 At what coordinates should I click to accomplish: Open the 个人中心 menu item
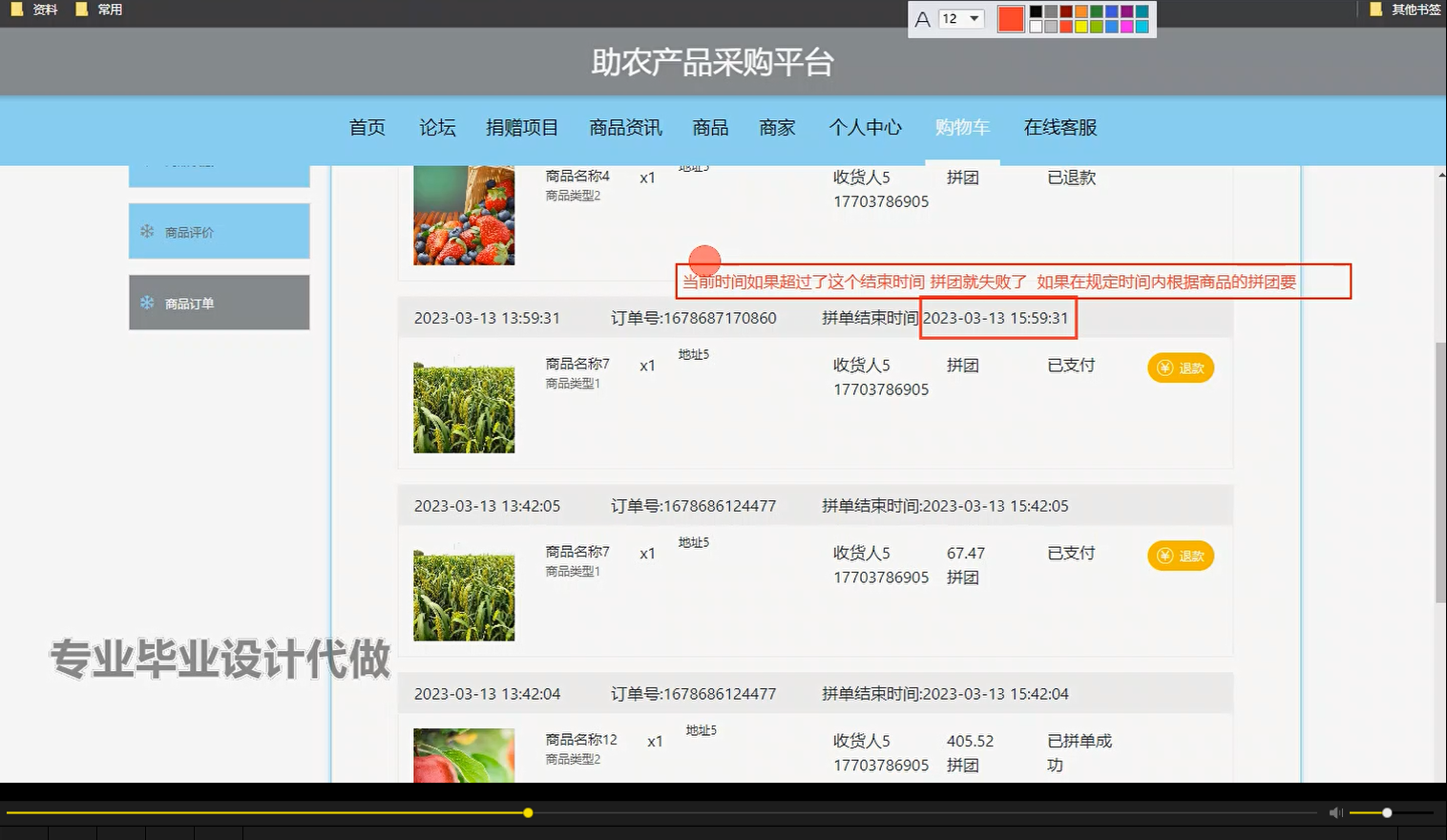pyautogui.click(x=865, y=127)
